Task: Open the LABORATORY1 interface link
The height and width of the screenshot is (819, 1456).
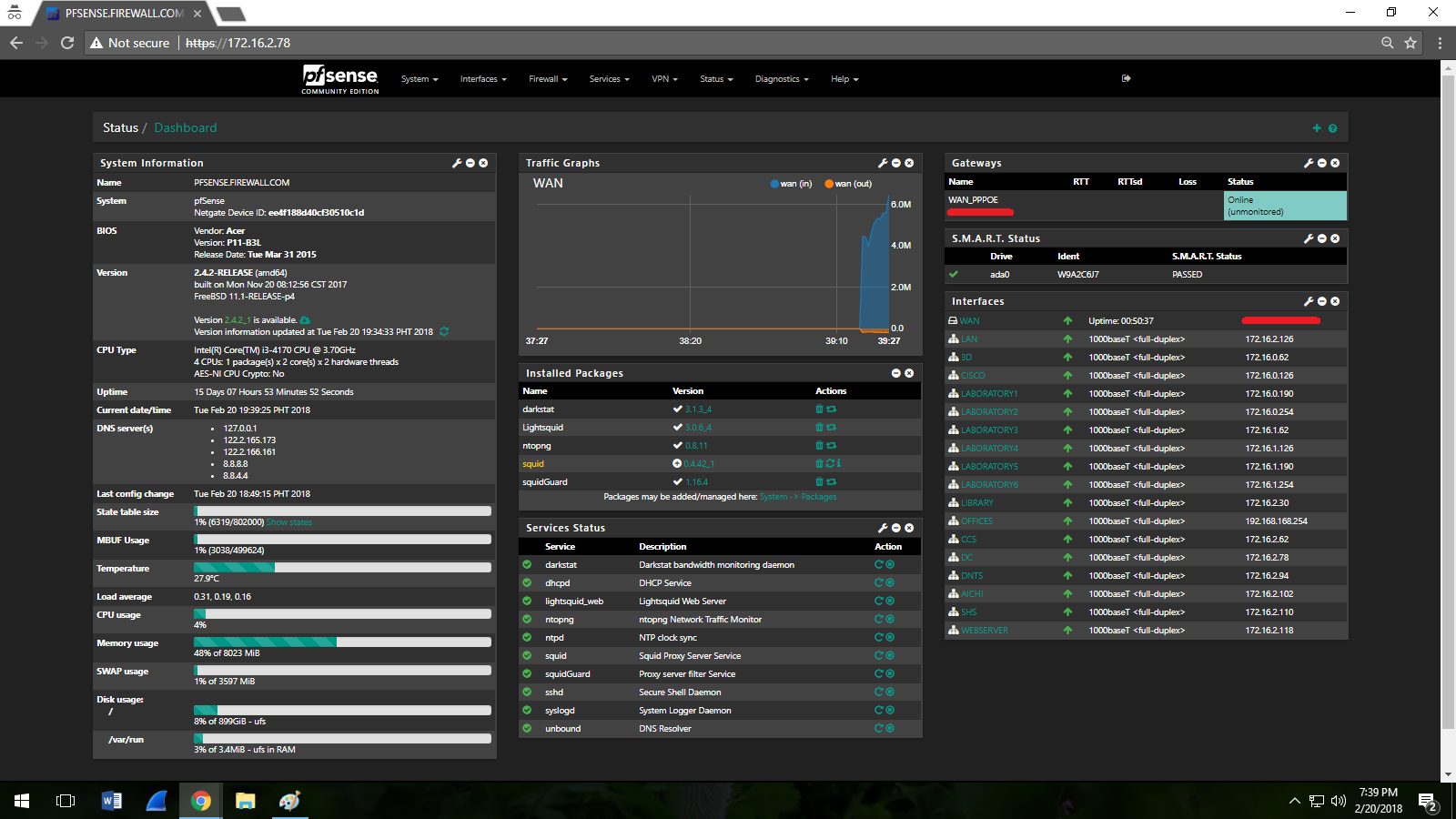Action: click(990, 394)
